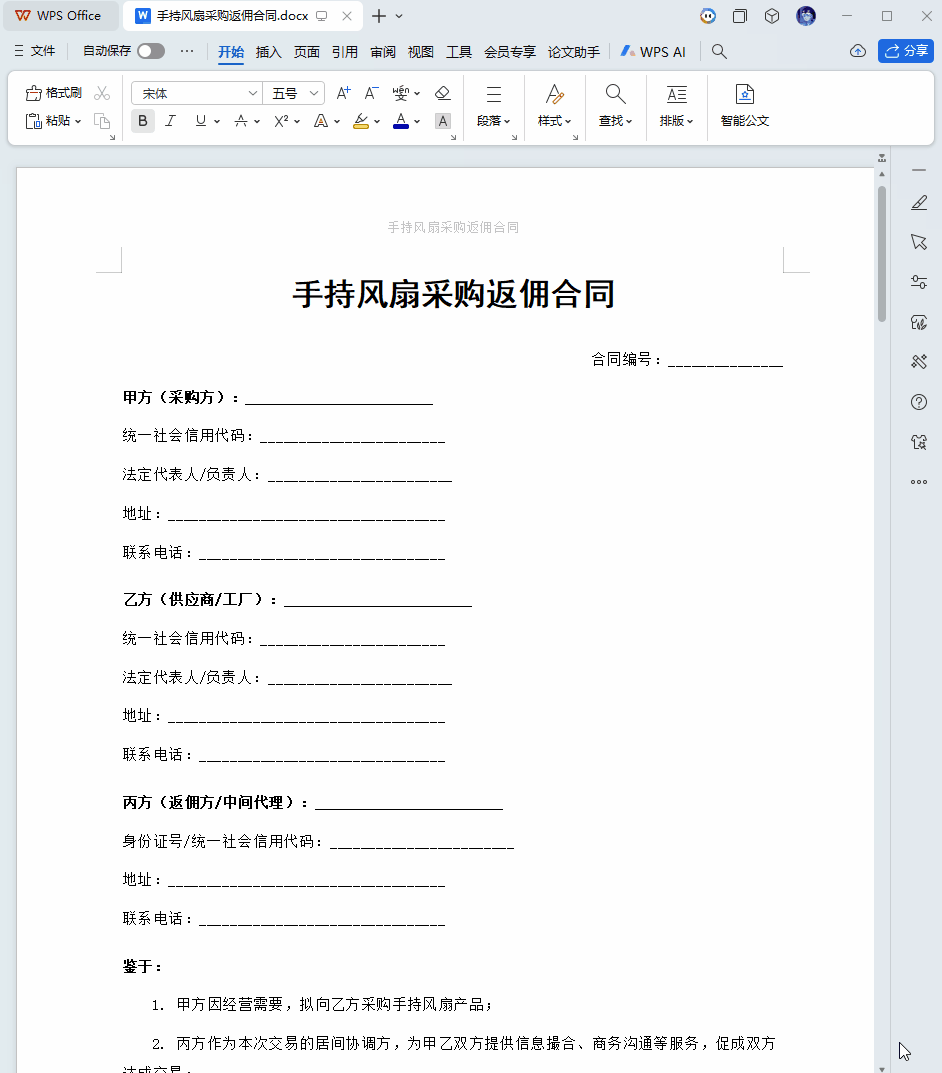
Task: Click the selection arrow icon in right sidebar
Action: [x=919, y=242]
